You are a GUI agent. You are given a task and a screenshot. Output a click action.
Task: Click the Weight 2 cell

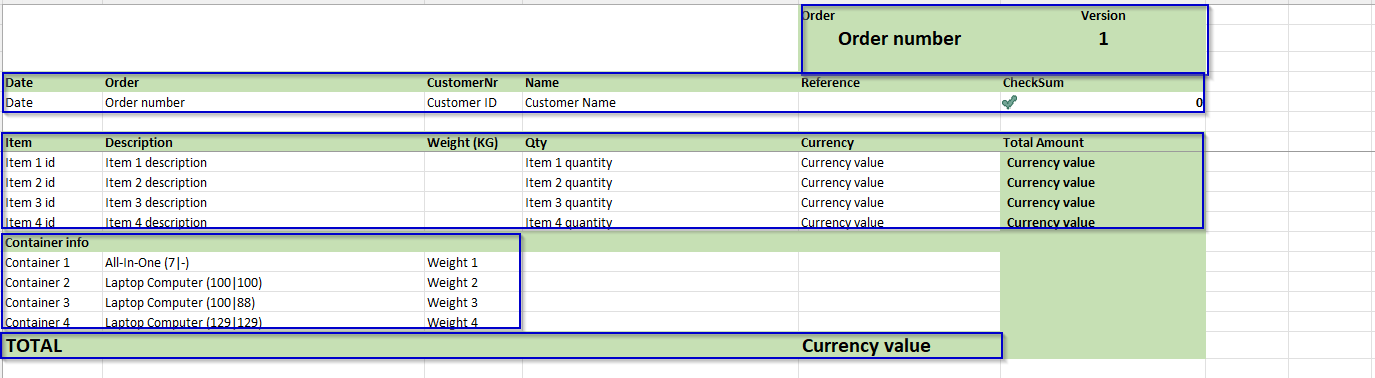(473, 282)
